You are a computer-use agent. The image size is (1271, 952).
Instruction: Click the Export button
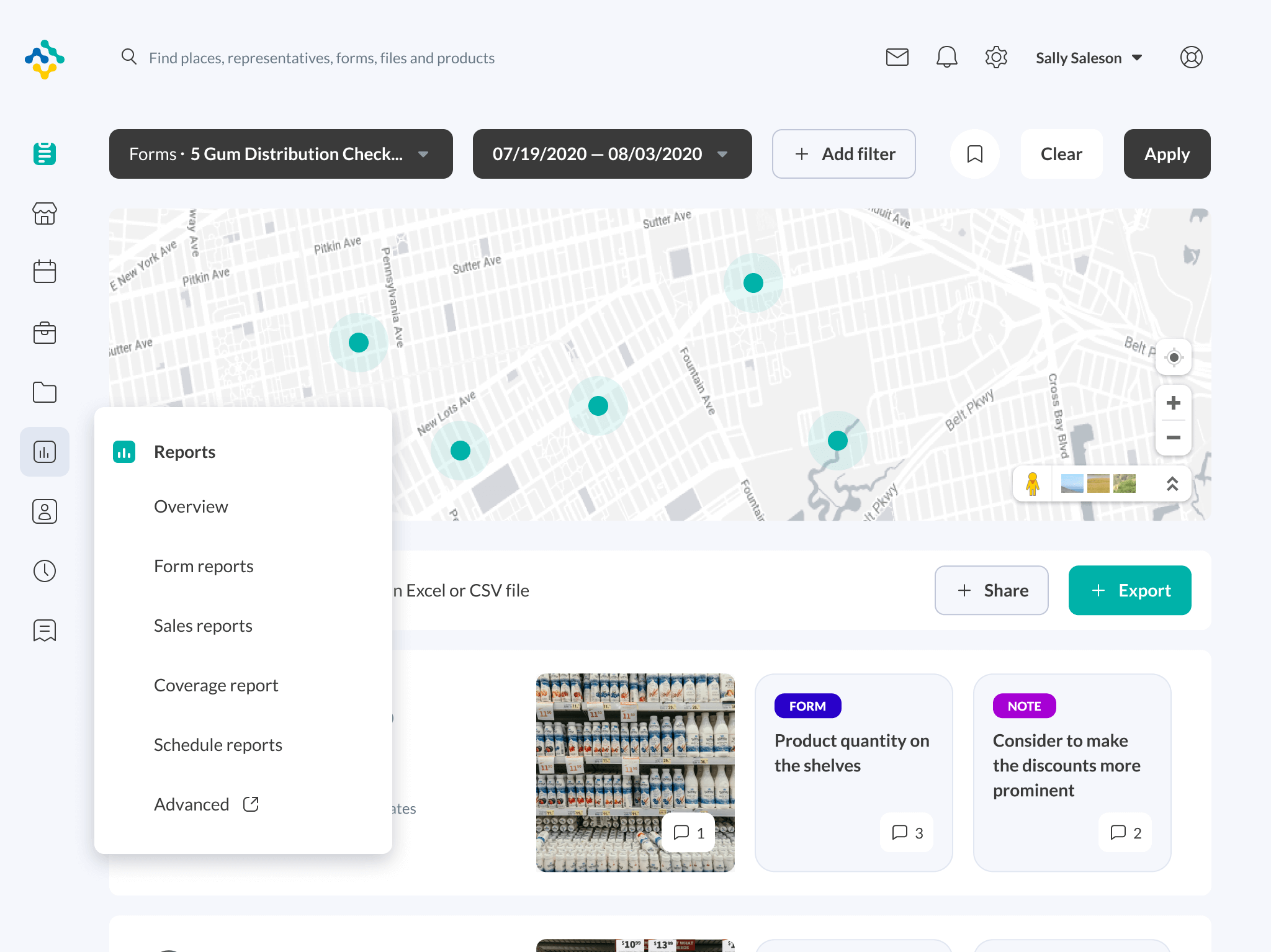(x=1130, y=590)
